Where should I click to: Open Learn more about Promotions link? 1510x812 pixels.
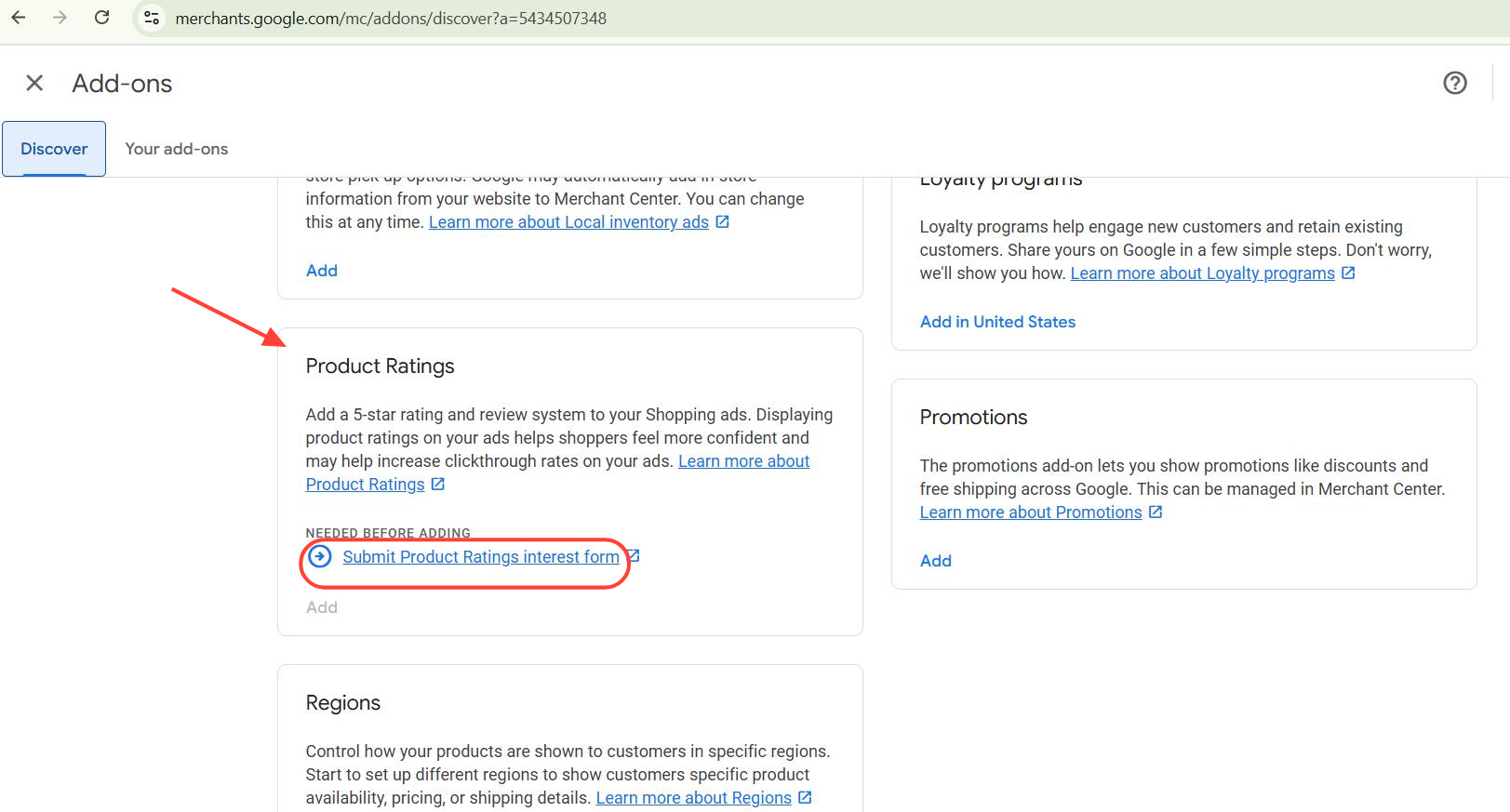click(x=1031, y=512)
